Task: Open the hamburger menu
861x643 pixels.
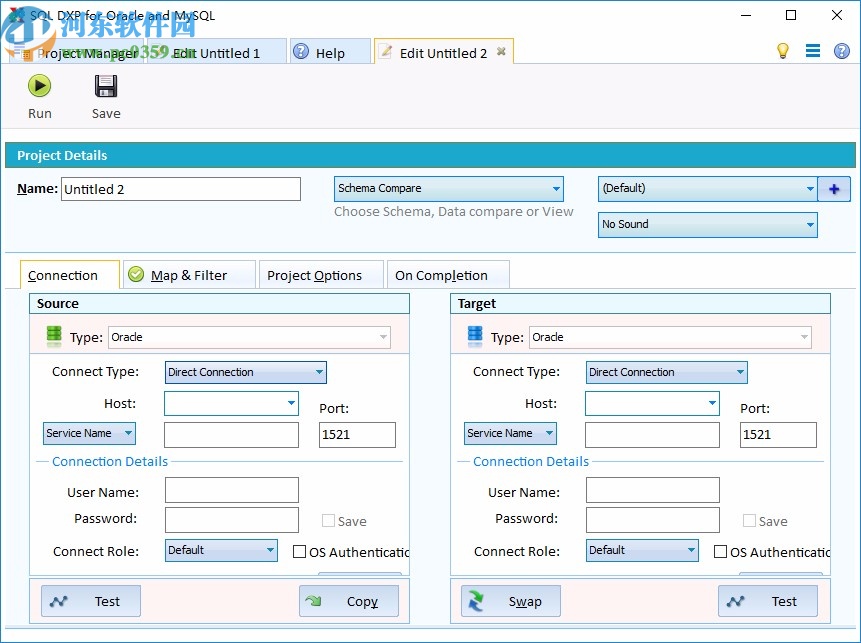Action: [x=813, y=50]
